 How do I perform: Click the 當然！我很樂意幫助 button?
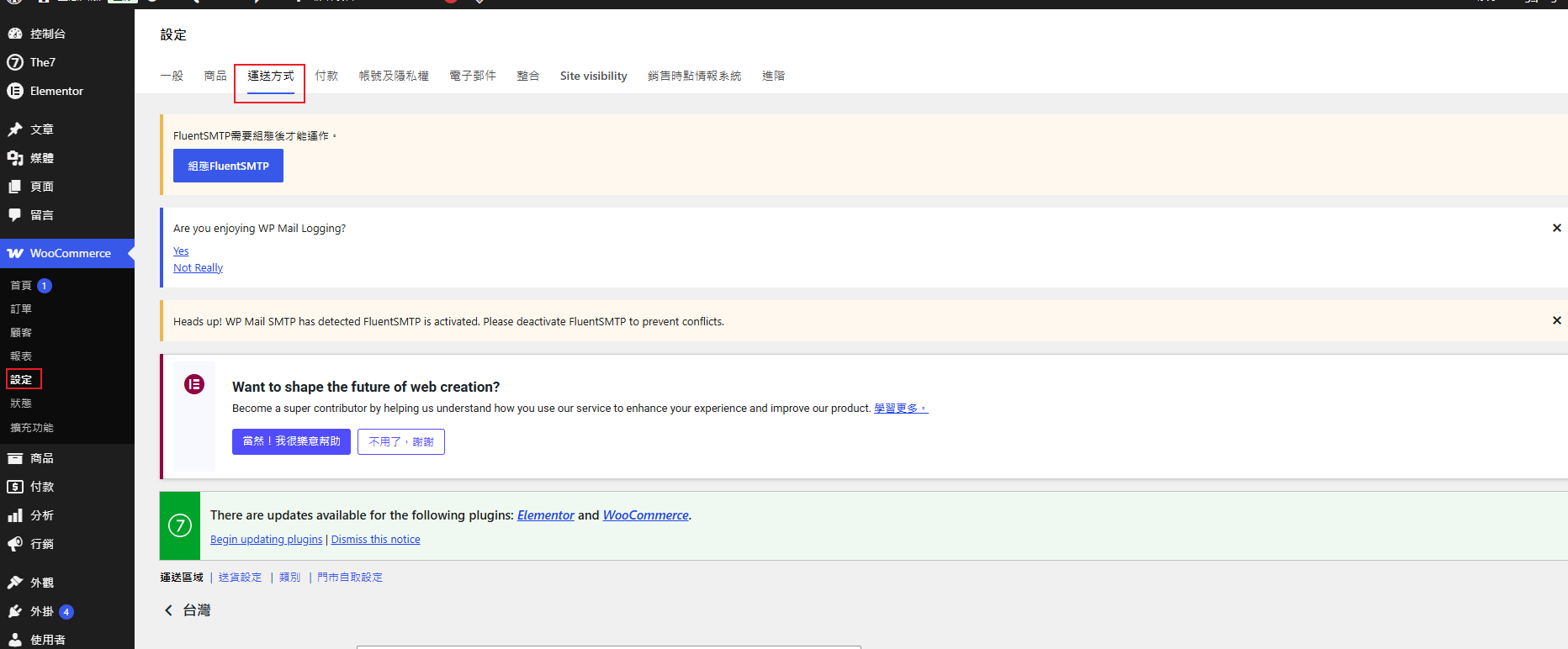(291, 441)
